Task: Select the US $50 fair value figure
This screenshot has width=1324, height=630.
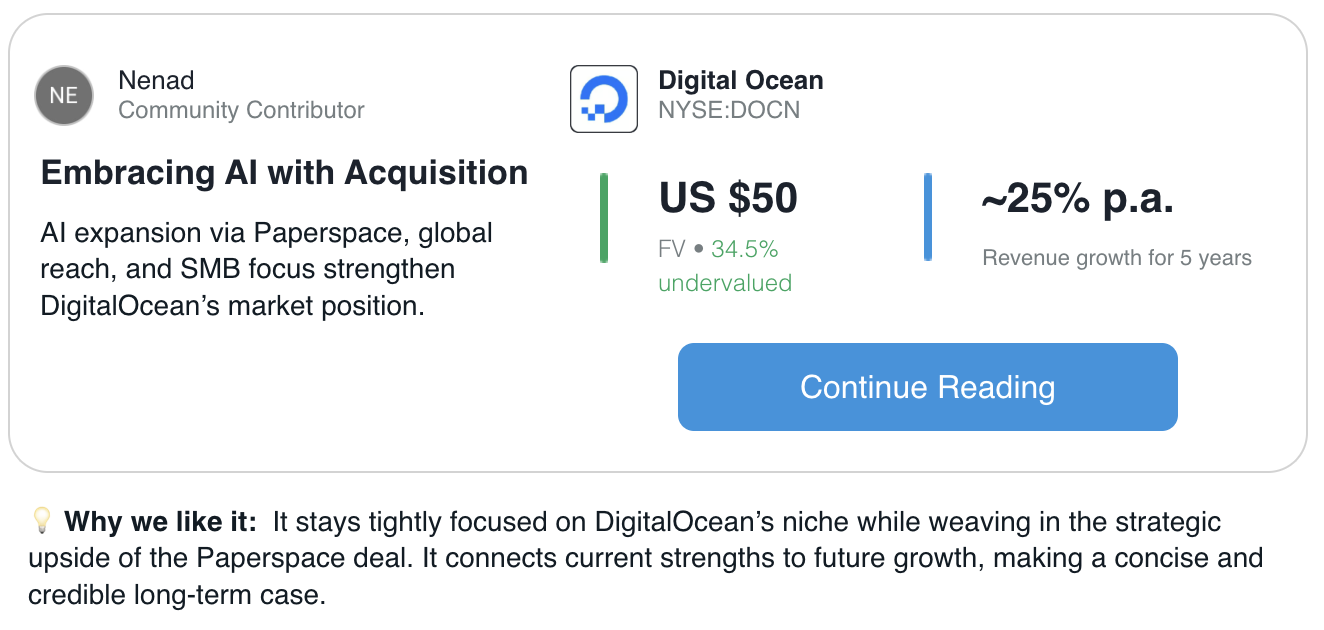Action: [x=728, y=199]
